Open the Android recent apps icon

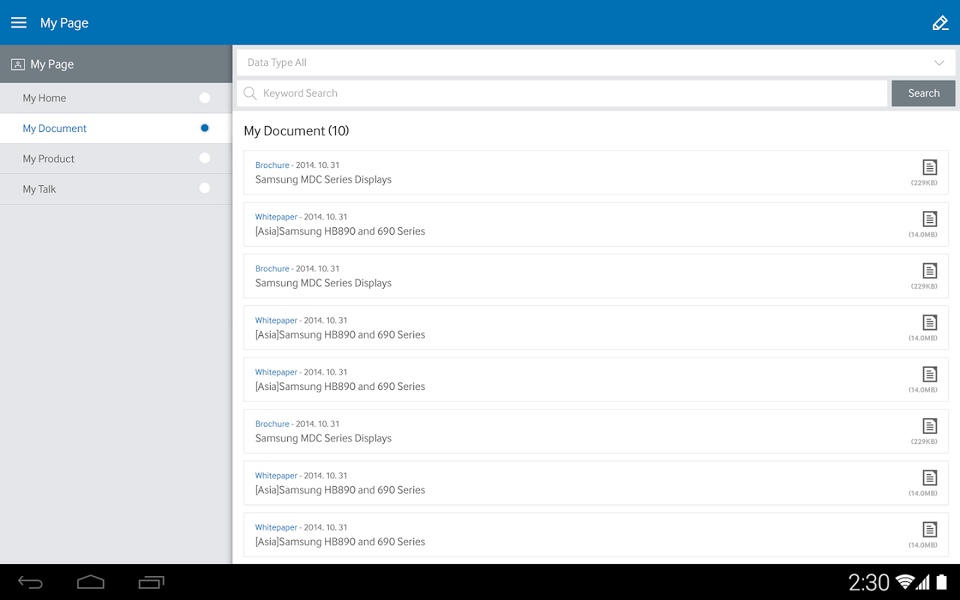[151, 582]
